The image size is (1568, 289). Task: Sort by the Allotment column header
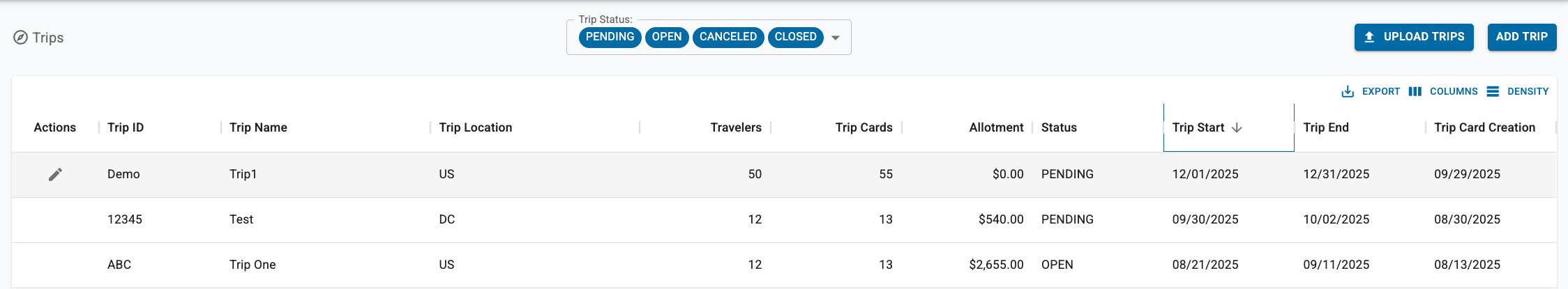(996, 127)
